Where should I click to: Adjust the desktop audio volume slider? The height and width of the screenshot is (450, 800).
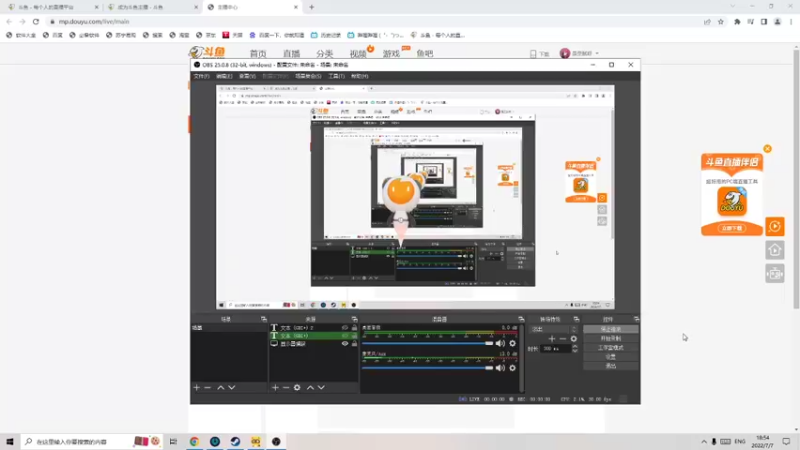coord(428,343)
